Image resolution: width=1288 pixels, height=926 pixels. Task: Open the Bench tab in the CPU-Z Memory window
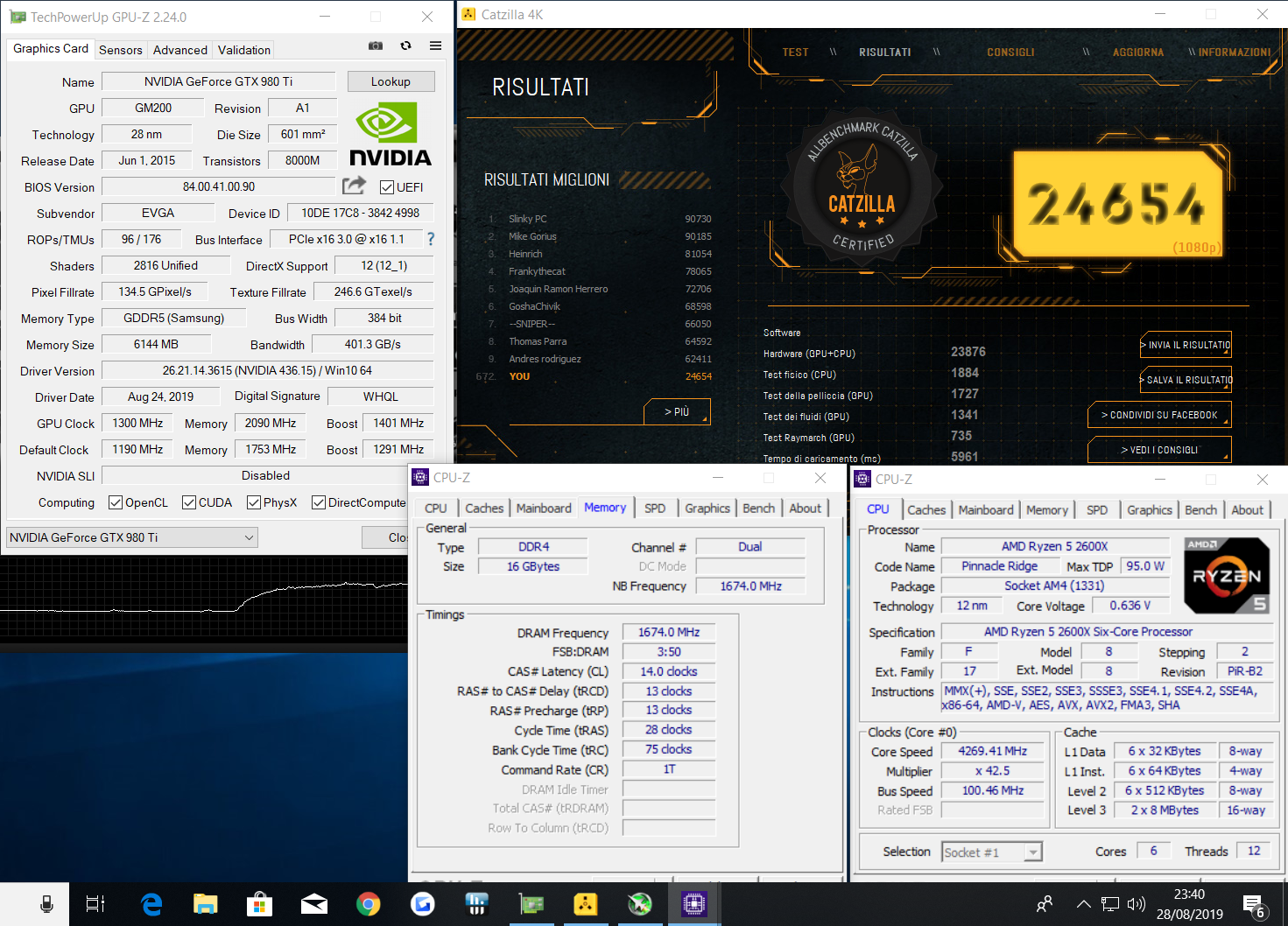(x=759, y=509)
